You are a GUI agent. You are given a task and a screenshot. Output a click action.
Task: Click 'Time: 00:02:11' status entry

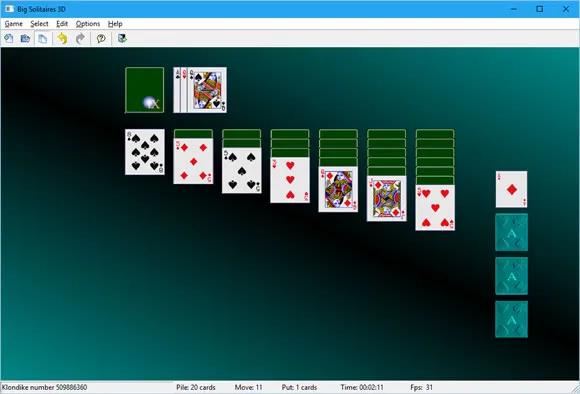[x=362, y=387]
